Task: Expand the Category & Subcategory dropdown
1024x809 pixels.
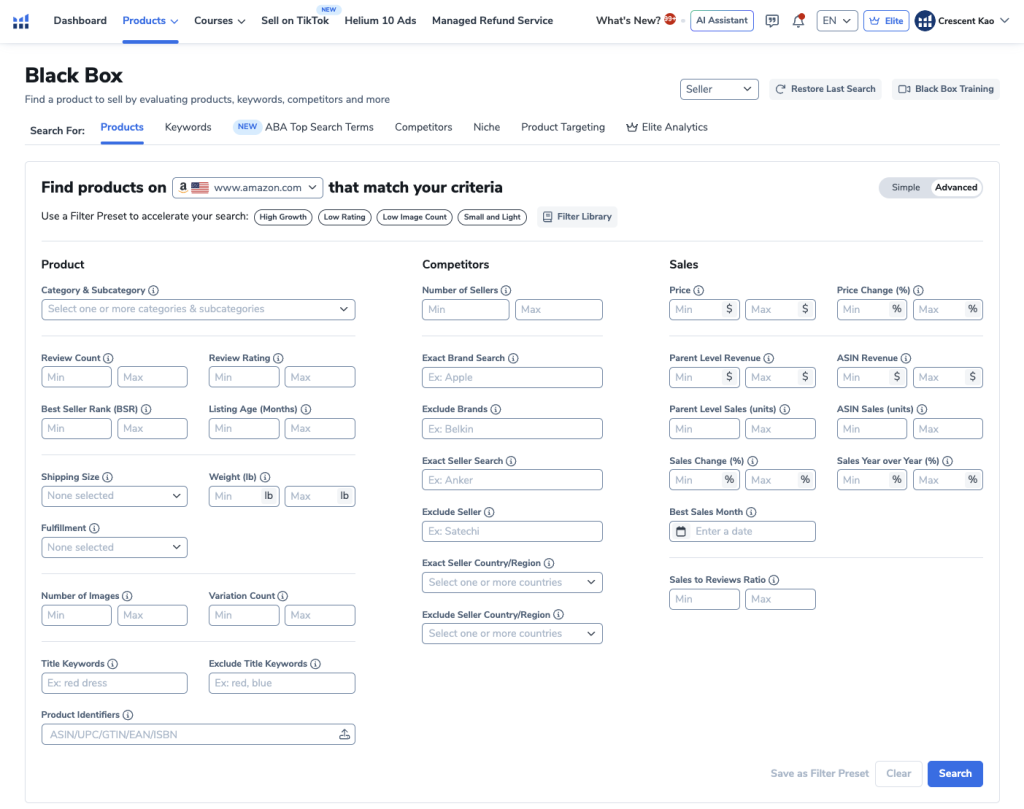Action: [x=198, y=310]
